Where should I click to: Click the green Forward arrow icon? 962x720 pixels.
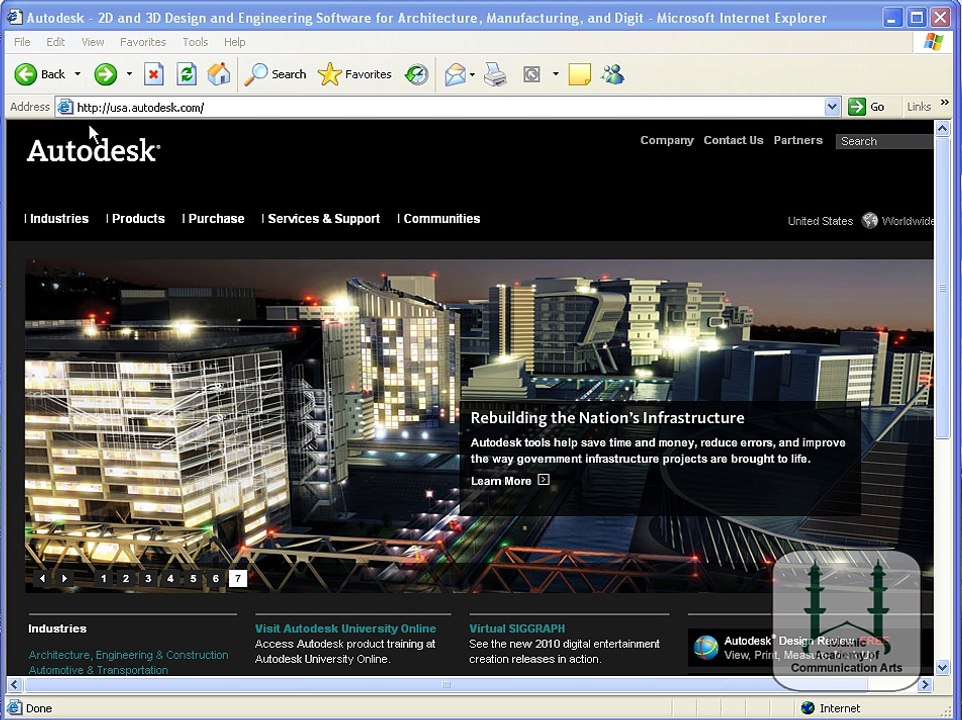click(x=105, y=74)
